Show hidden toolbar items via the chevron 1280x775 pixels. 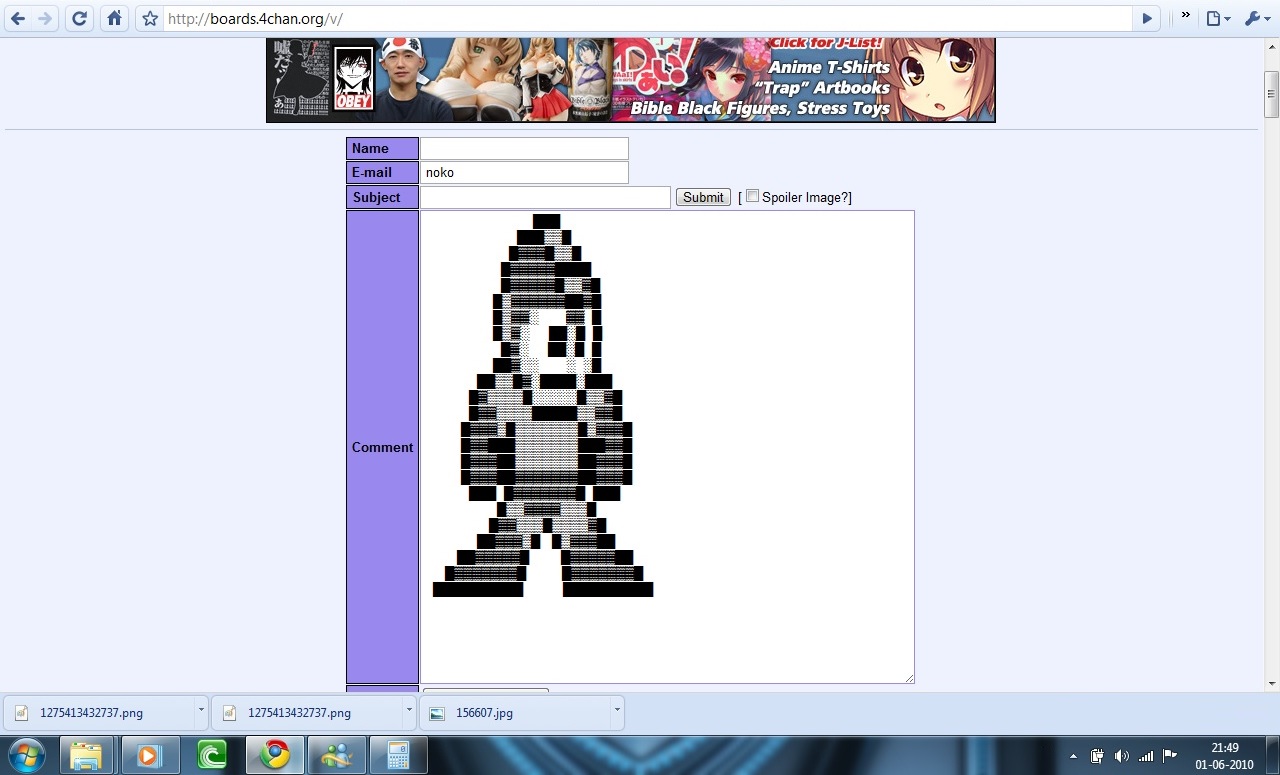point(1186,16)
